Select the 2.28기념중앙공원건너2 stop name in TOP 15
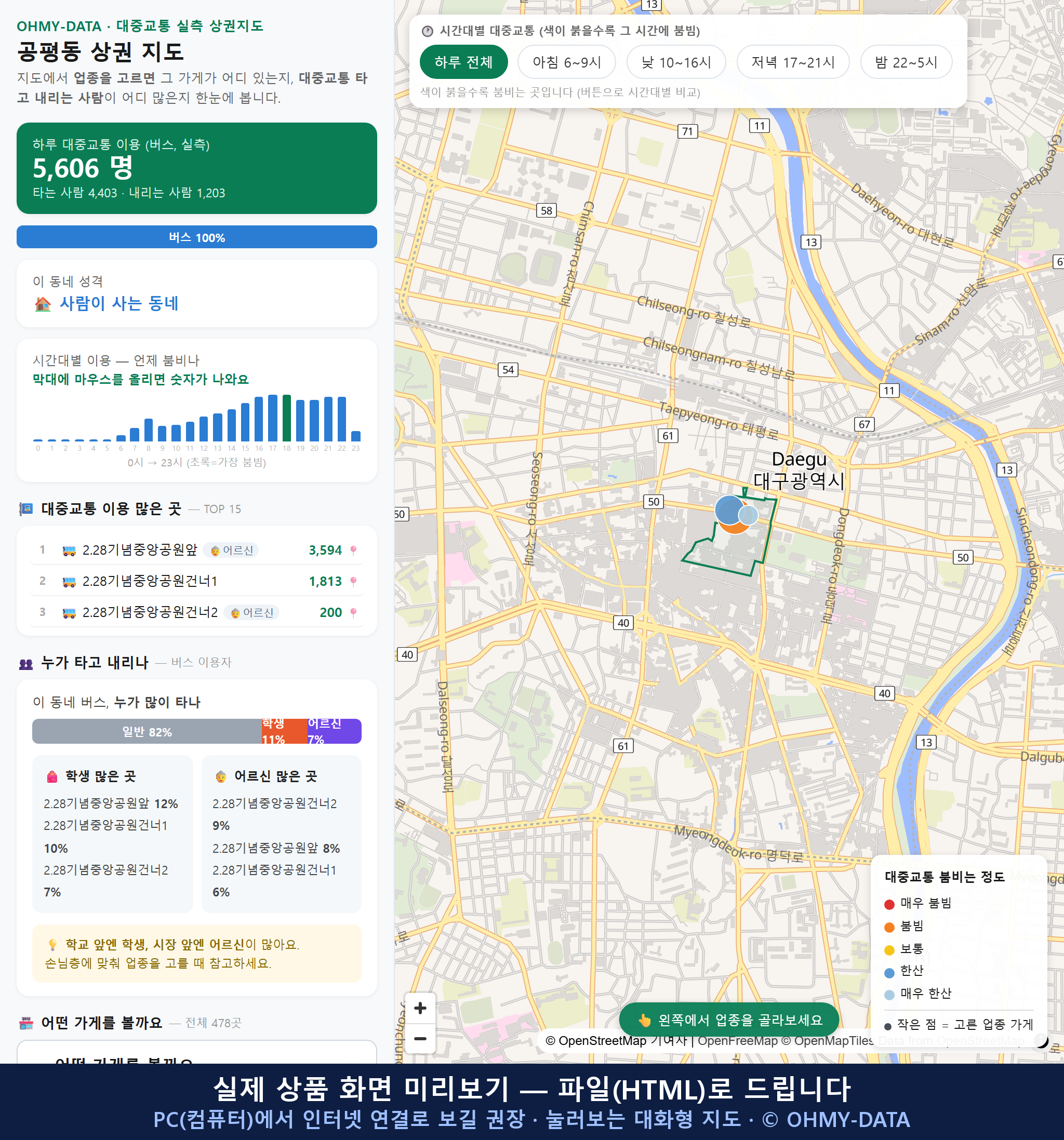 click(150, 612)
